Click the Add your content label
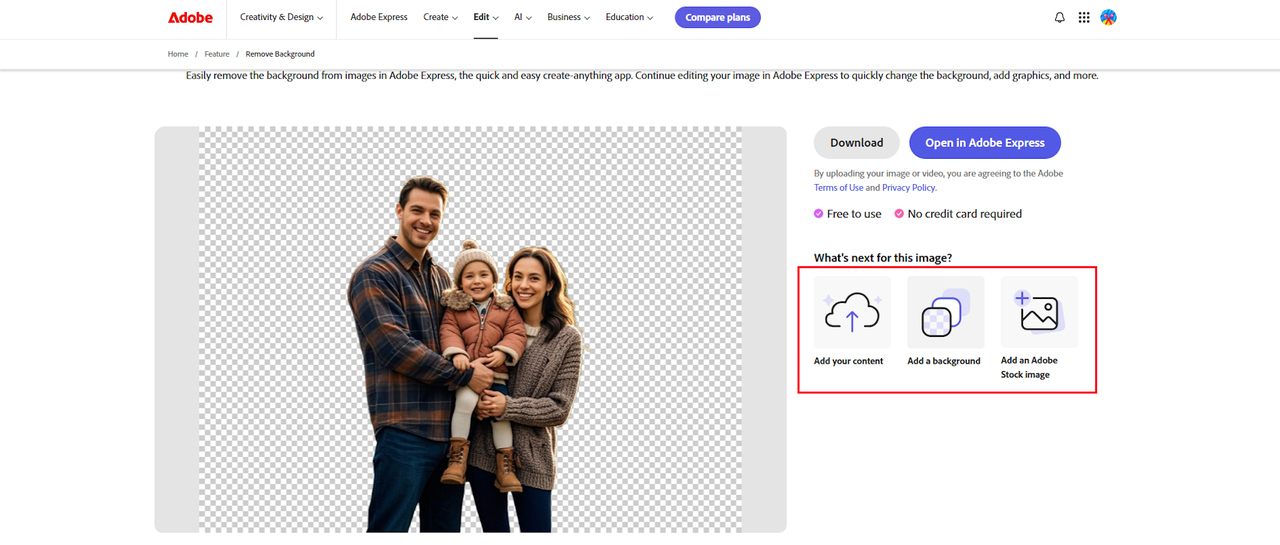Viewport: 1280px width, 545px height. pyautogui.click(x=848, y=361)
